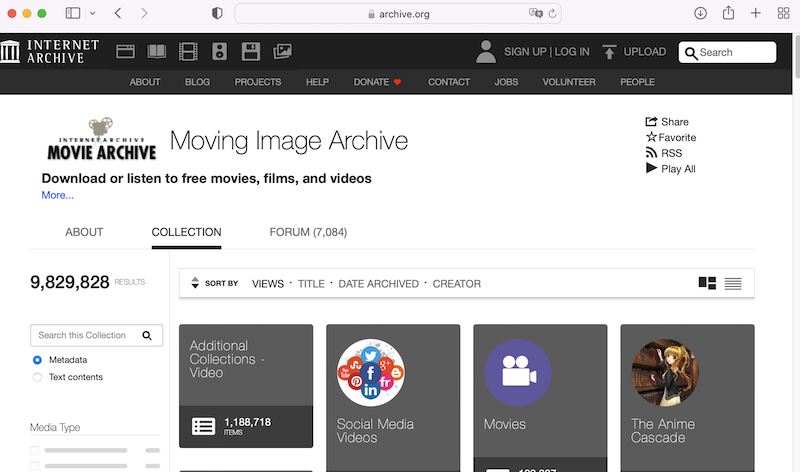
Task: Click the translate icon in address bar
Action: point(536,13)
